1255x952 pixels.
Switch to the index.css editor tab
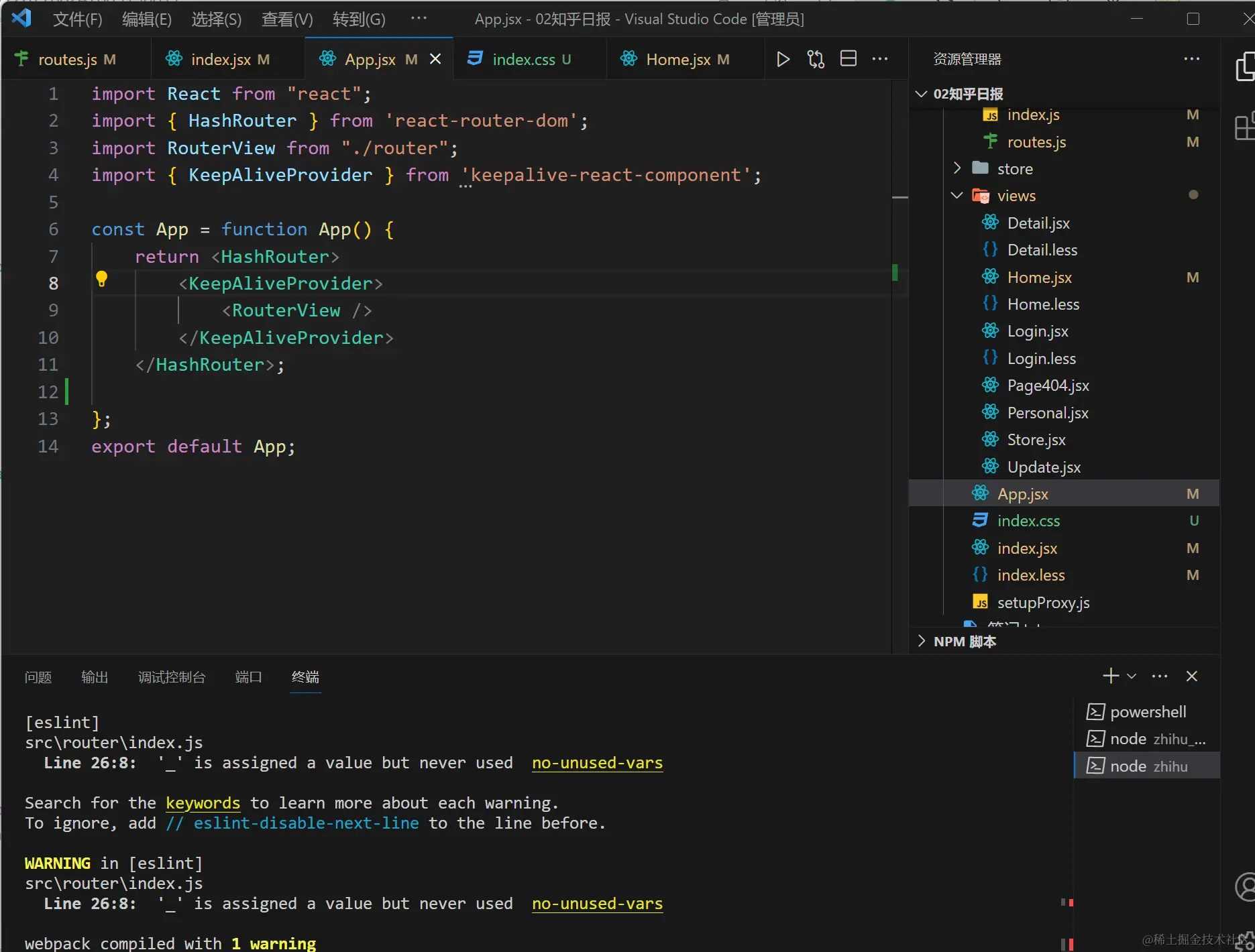(x=523, y=59)
